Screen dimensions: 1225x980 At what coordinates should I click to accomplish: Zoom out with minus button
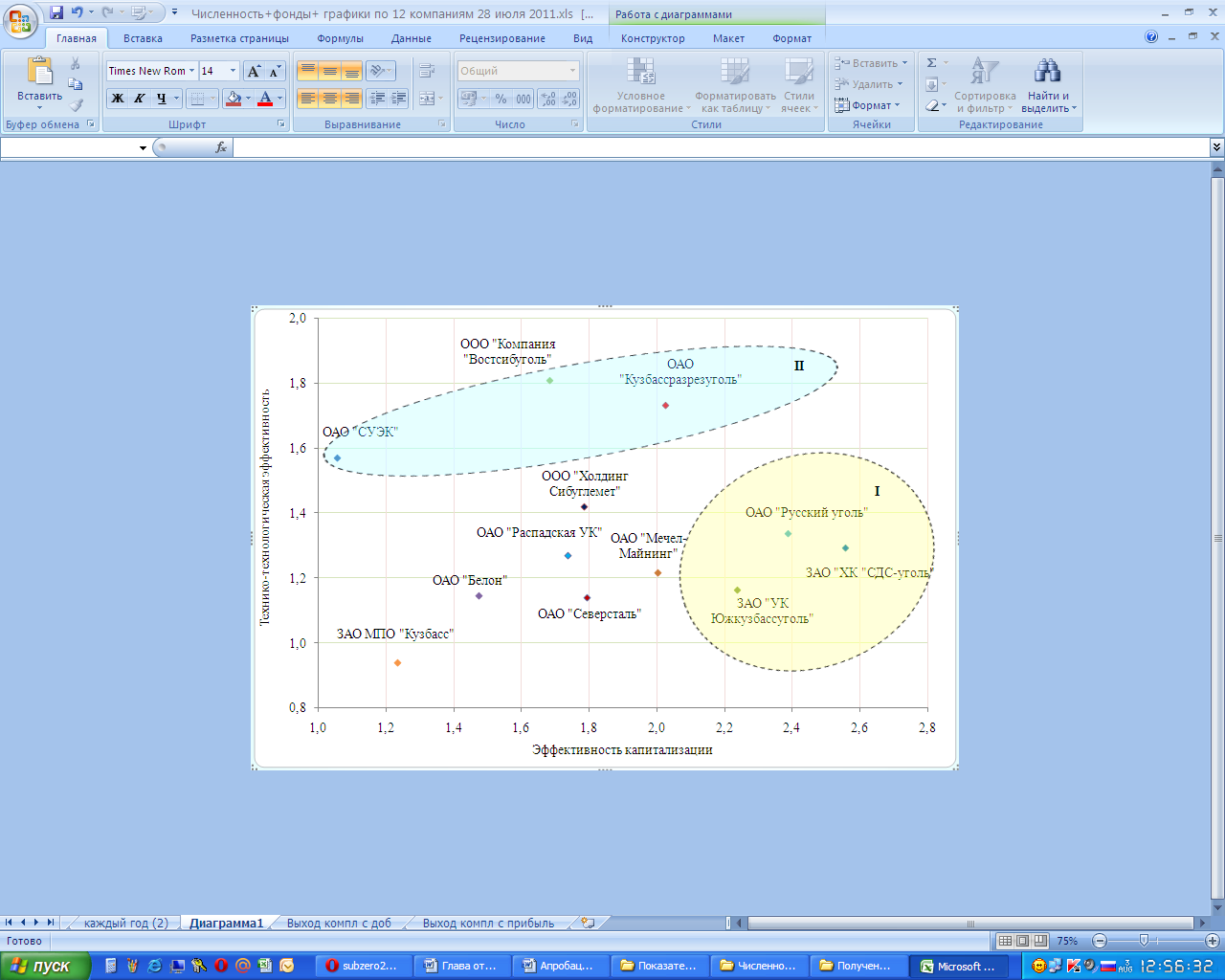[1100, 941]
